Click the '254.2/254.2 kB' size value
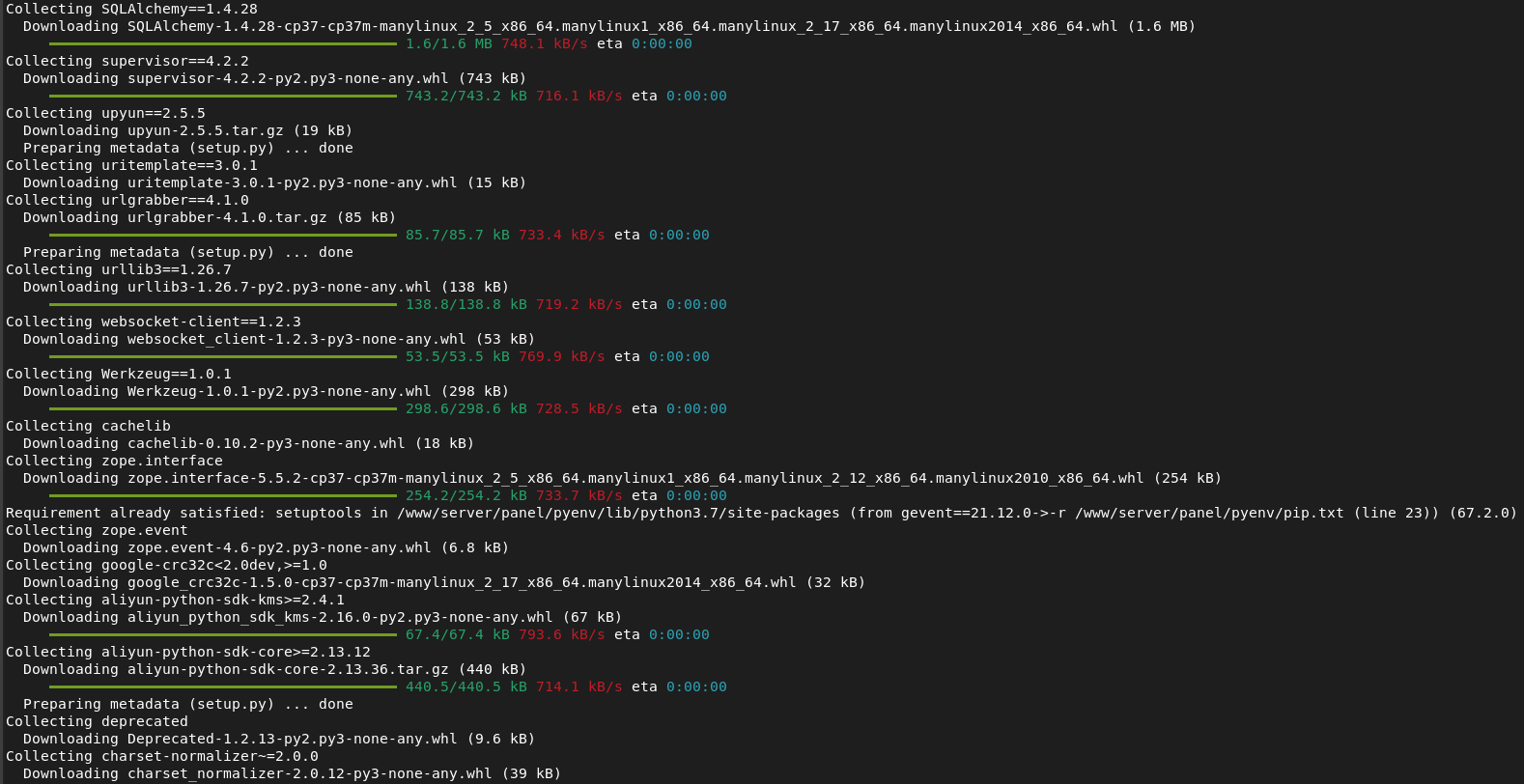The image size is (1524, 784). click(x=466, y=495)
